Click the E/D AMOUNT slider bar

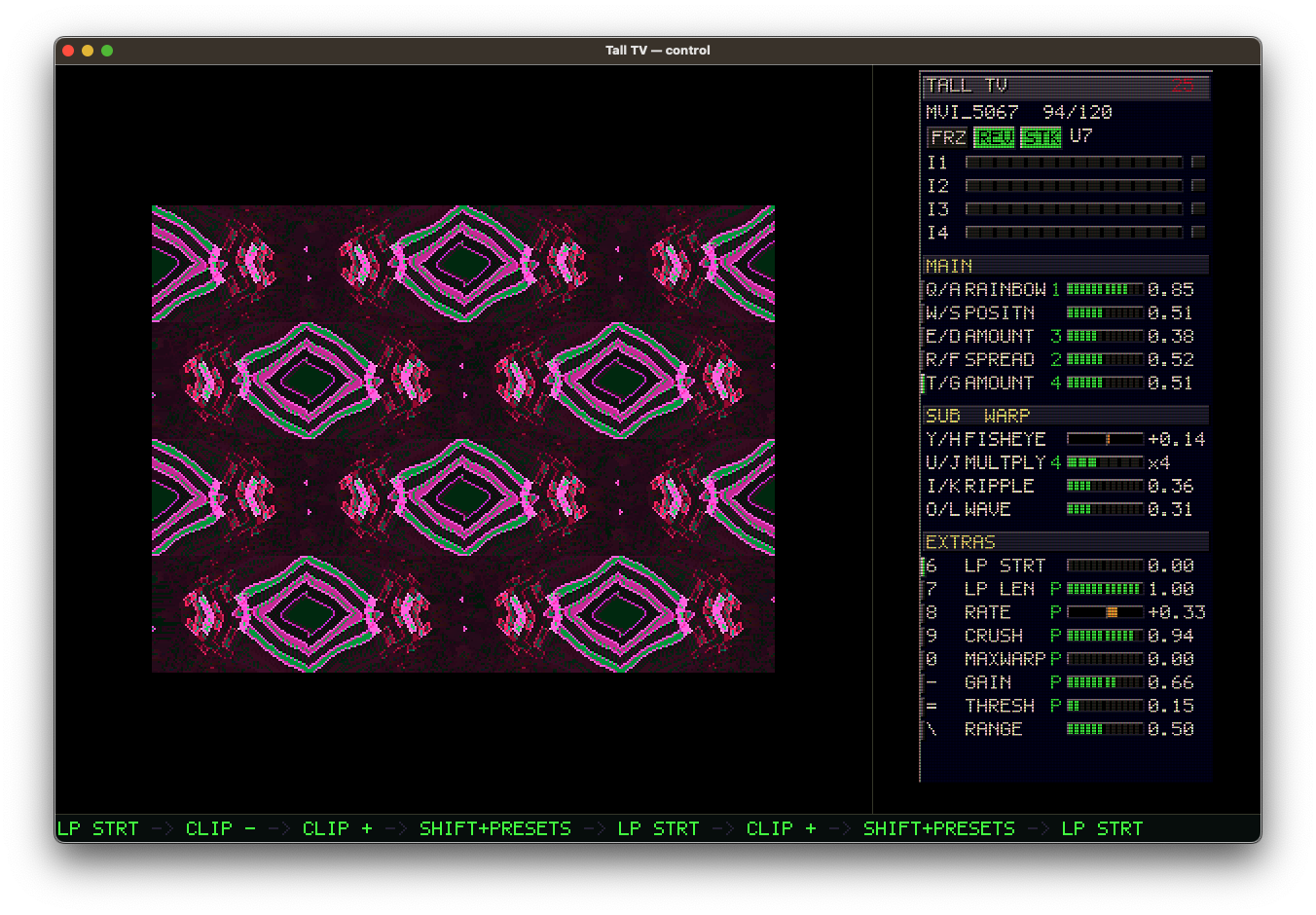point(1105,336)
